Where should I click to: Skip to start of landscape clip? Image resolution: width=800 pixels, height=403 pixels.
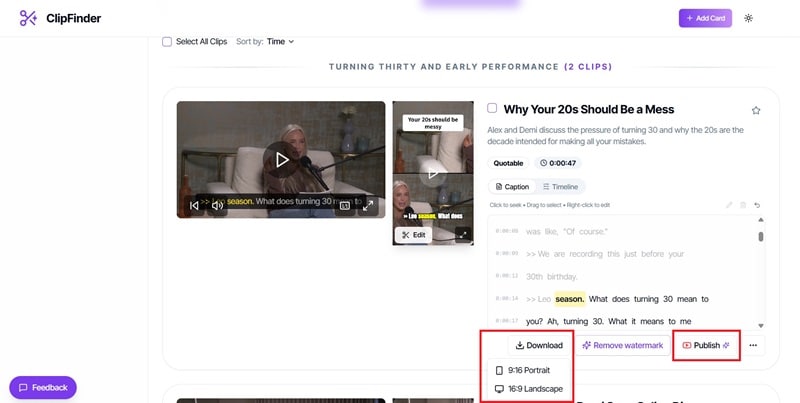(194, 205)
